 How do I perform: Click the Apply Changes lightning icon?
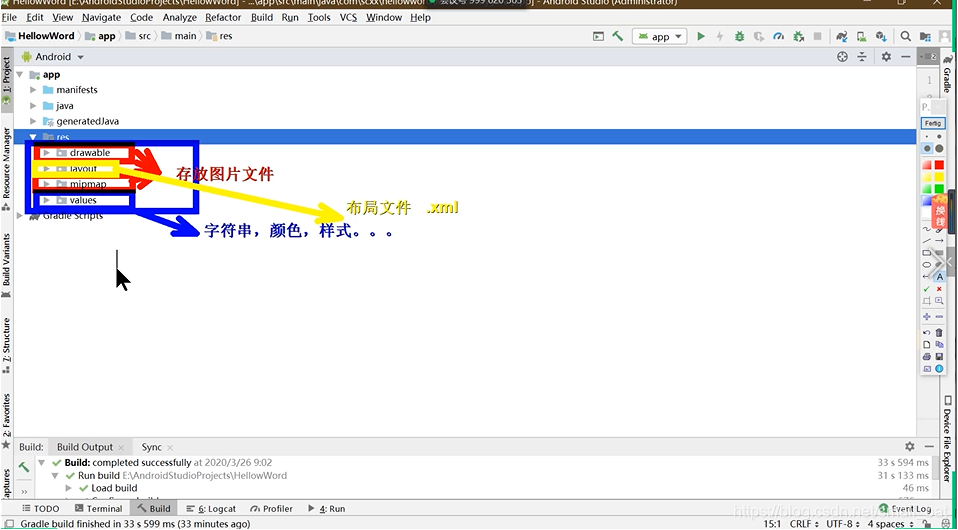tap(720, 36)
